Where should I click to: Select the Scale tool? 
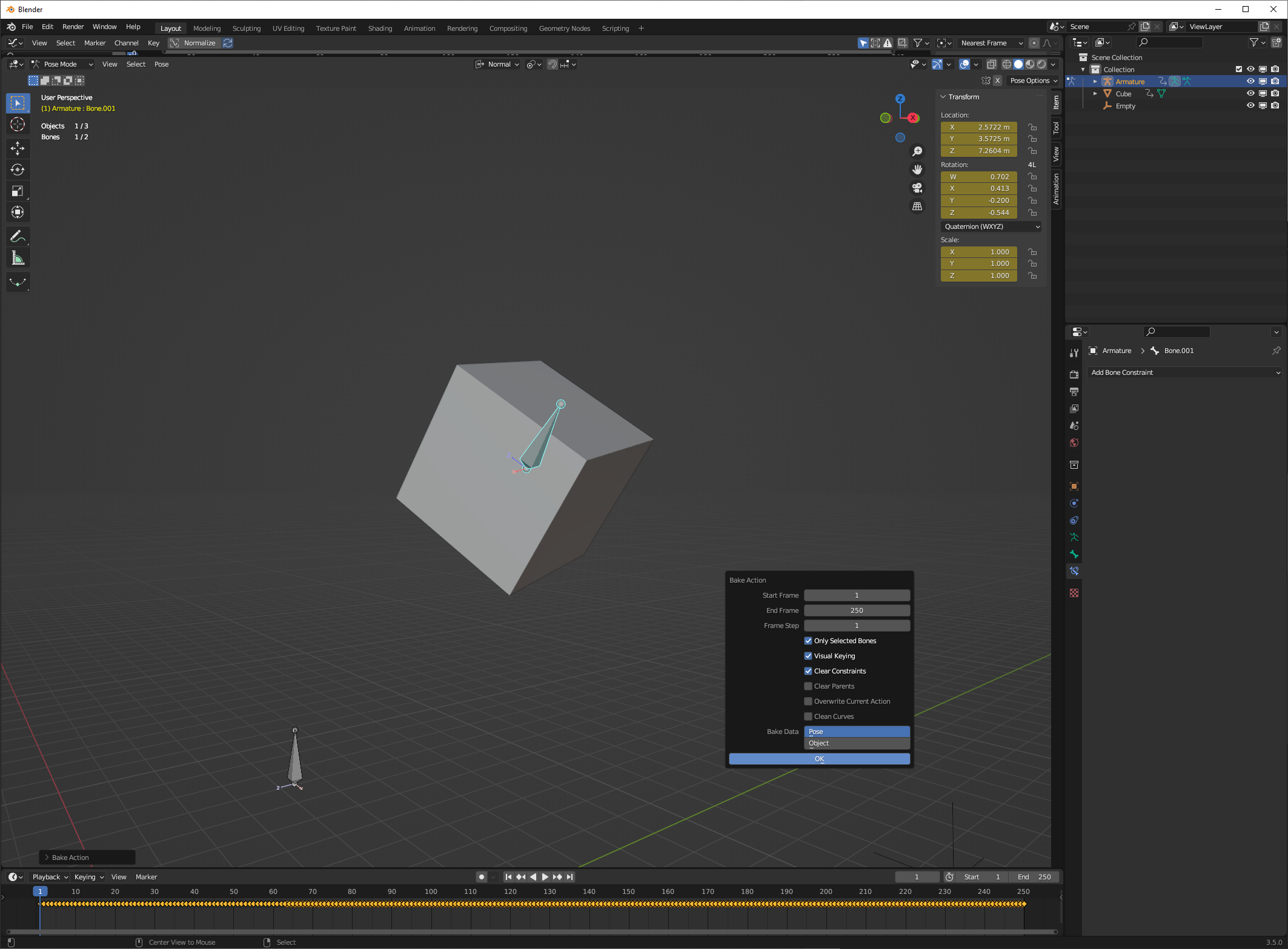18,191
